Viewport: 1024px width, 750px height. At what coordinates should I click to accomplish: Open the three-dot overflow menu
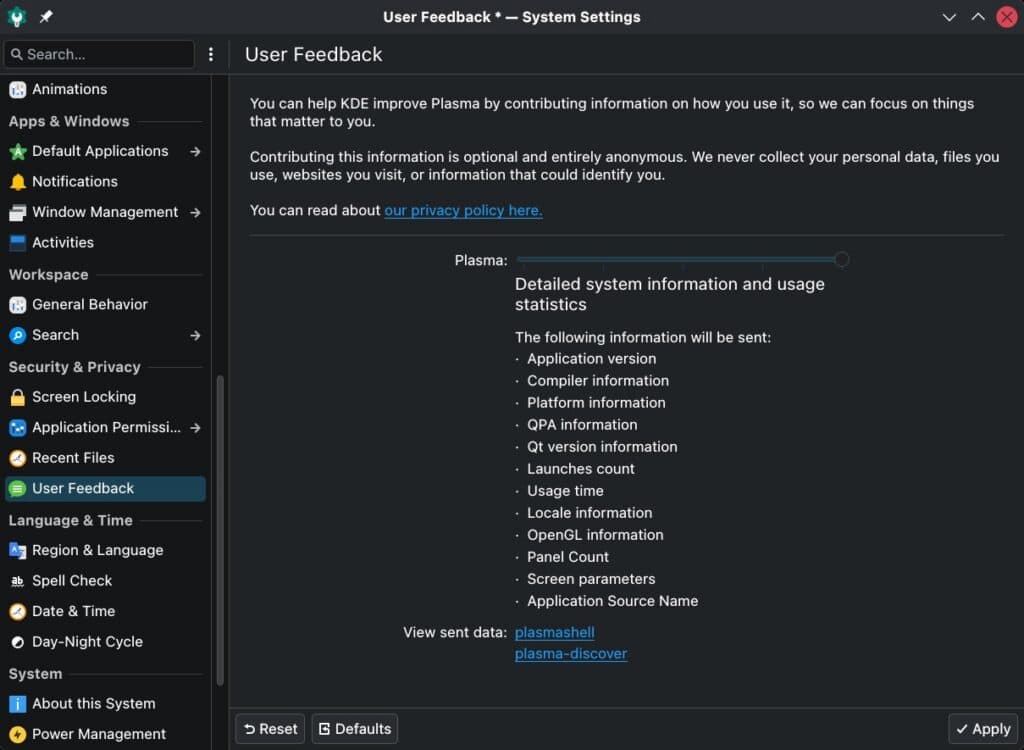tap(211, 54)
